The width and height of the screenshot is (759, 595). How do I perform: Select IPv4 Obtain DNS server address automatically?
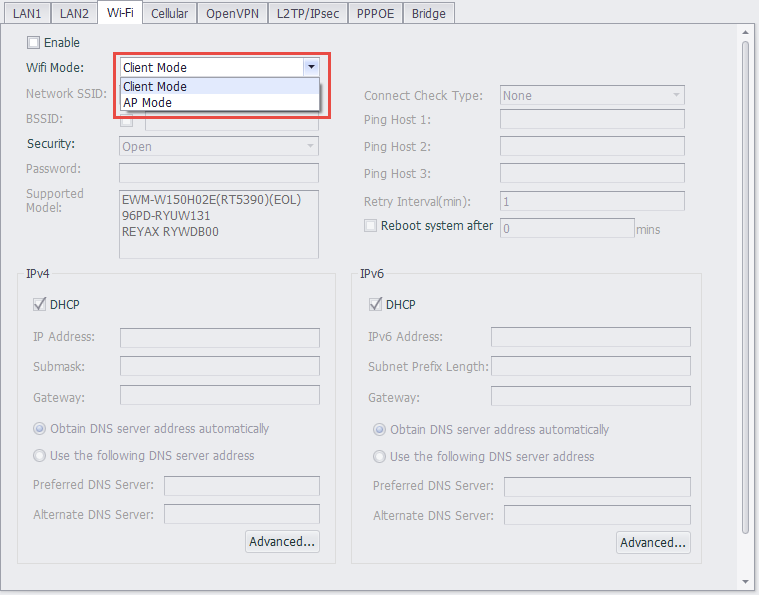point(40,429)
